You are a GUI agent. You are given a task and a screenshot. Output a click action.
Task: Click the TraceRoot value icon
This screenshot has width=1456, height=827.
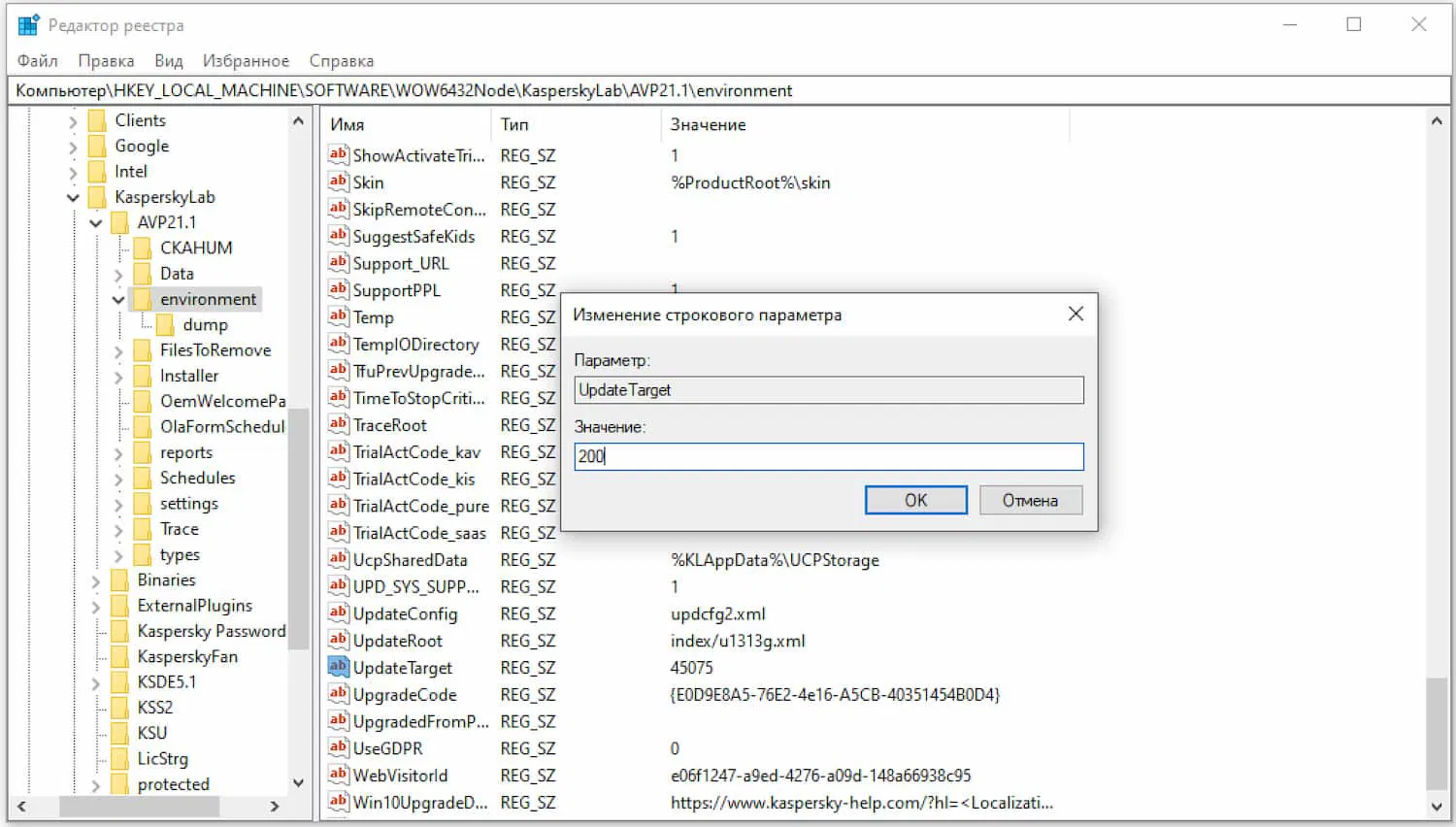338,424
